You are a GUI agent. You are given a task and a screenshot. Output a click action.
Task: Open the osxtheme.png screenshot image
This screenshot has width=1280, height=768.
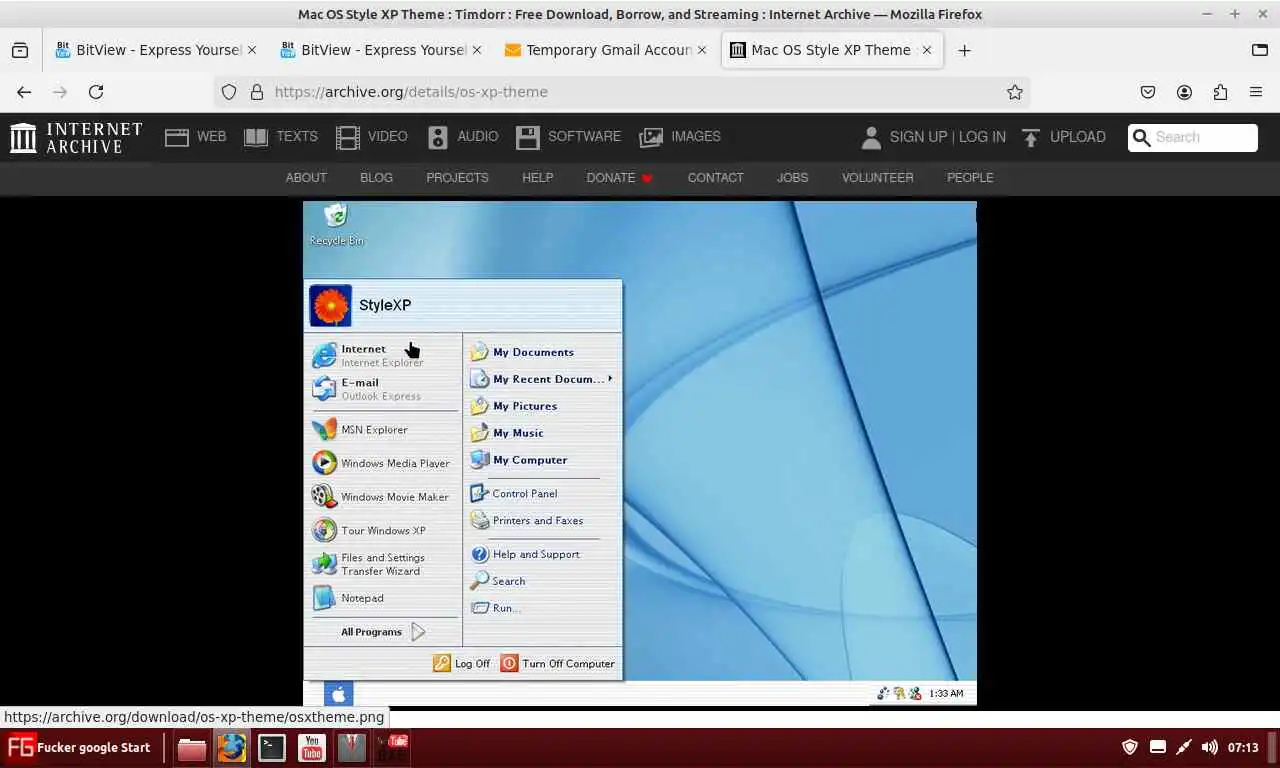click(x=640, y=454)
